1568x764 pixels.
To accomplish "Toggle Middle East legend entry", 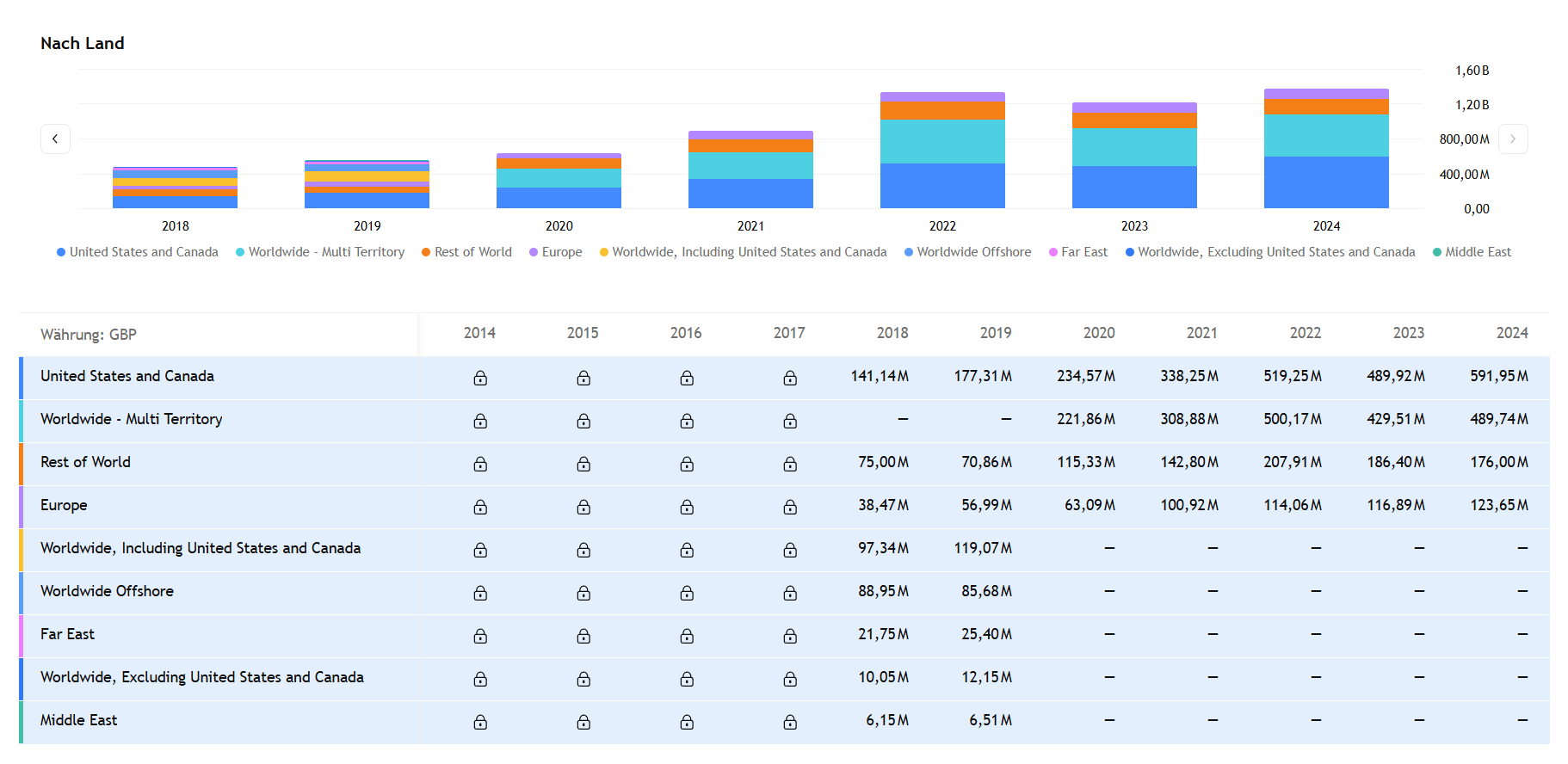I will coord(1472,252).
